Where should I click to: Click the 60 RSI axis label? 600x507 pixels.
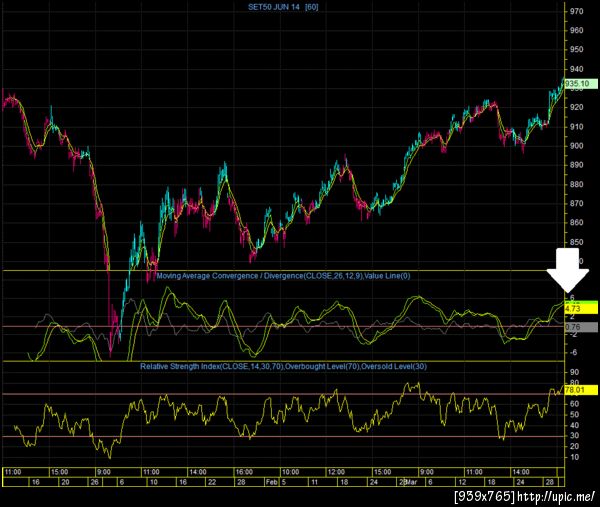point(574,404)
